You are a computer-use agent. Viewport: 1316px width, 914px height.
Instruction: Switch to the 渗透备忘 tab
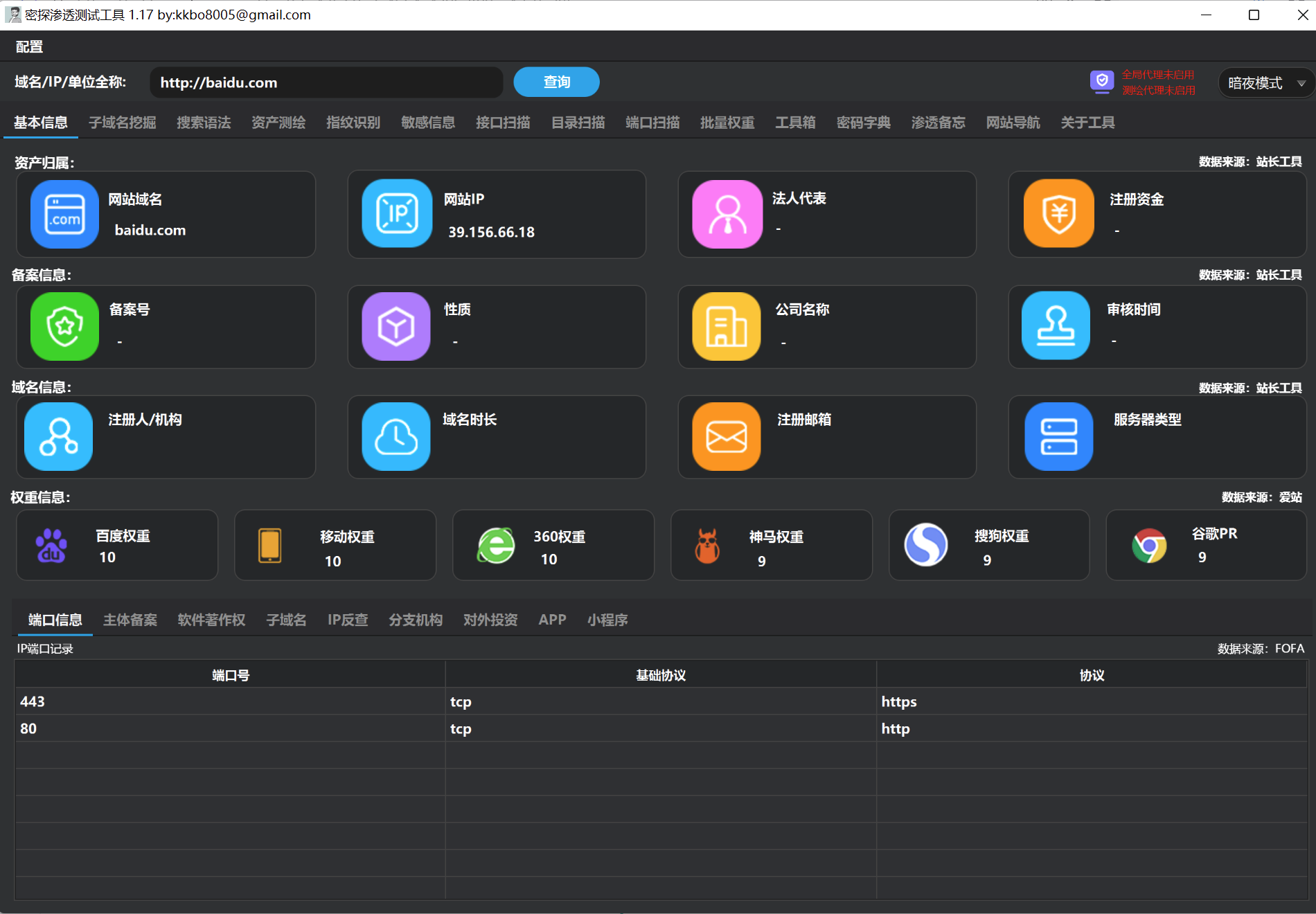(939, 123)
